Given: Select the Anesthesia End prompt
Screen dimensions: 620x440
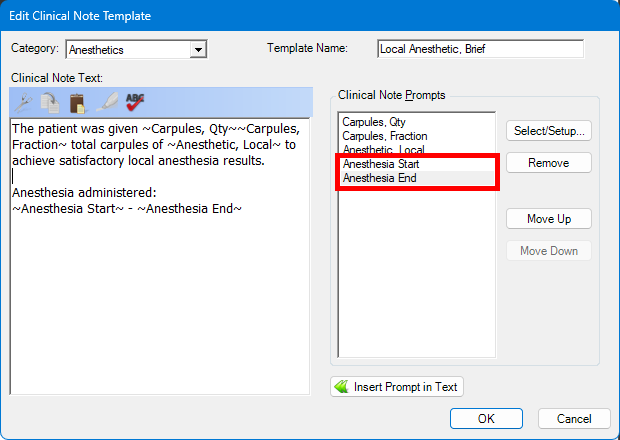Looking at the screenshot, I should (x=416, y=178).
